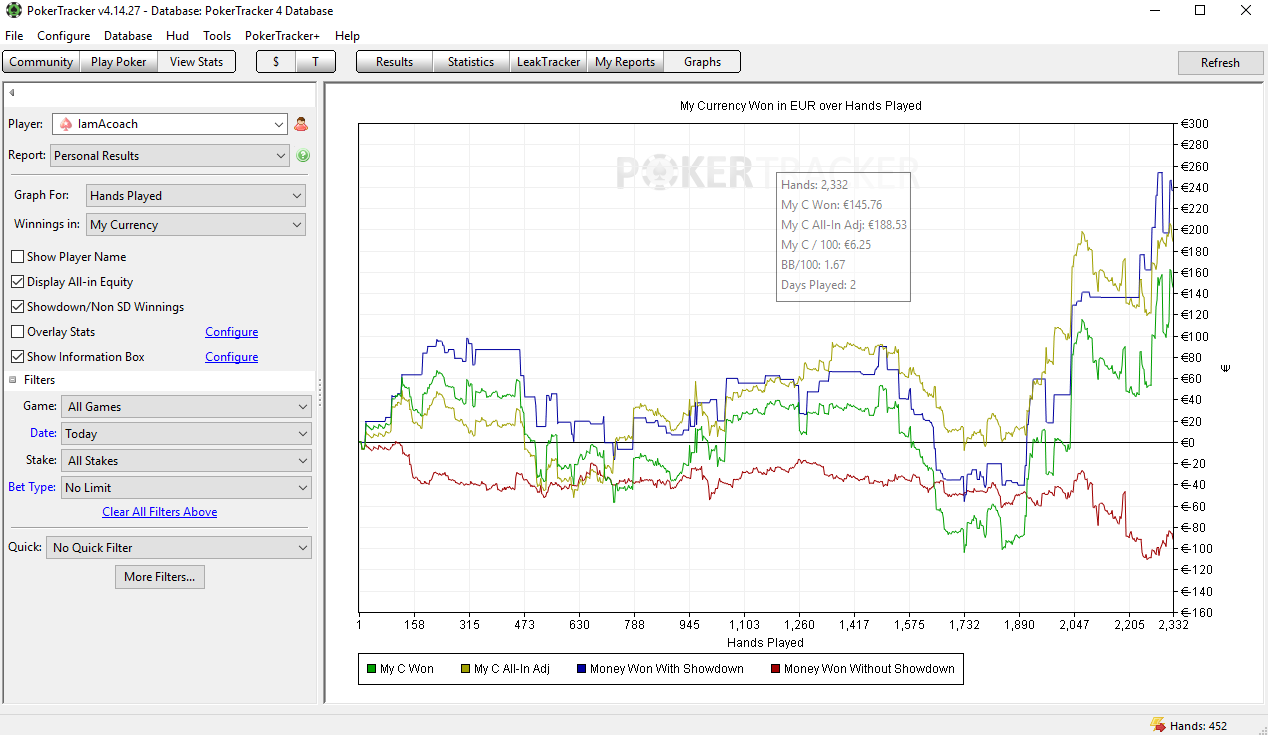Click the Bet Type filter label link
This screenshot has width=1268, height=735.
32,488
